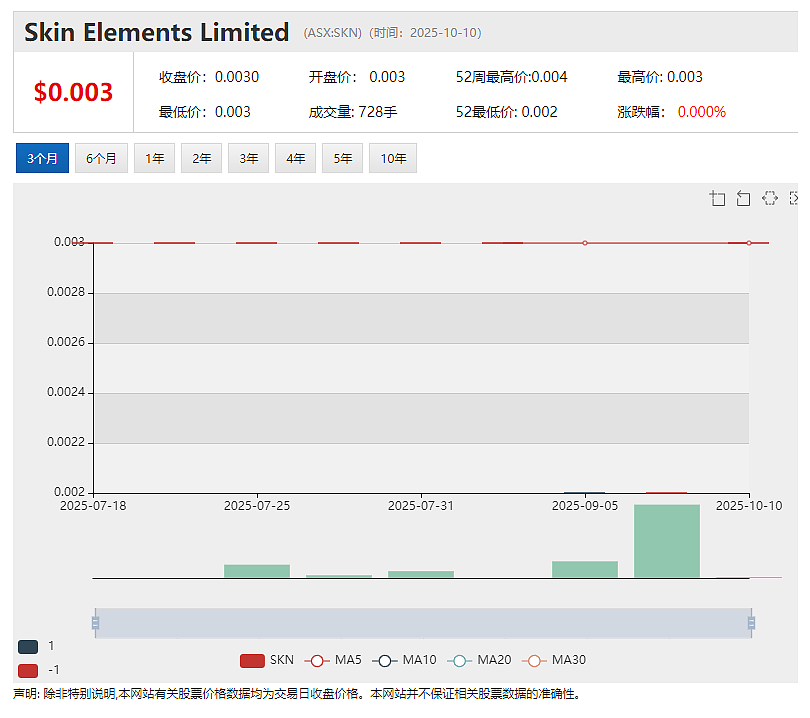Screen dimensions: 810x718
Task: Click the 52最低价: 0.002 text
Action: (507, 112)
